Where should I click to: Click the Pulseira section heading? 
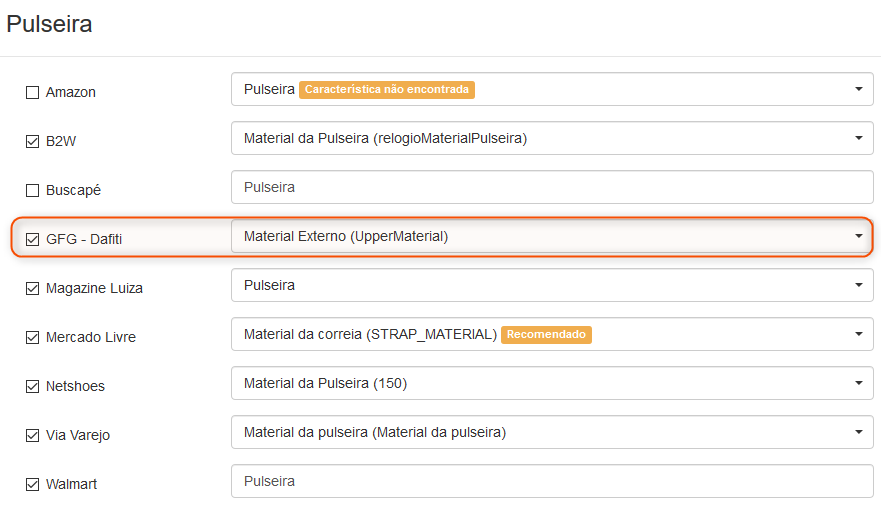pyautogui.click(x=49, y=24)
